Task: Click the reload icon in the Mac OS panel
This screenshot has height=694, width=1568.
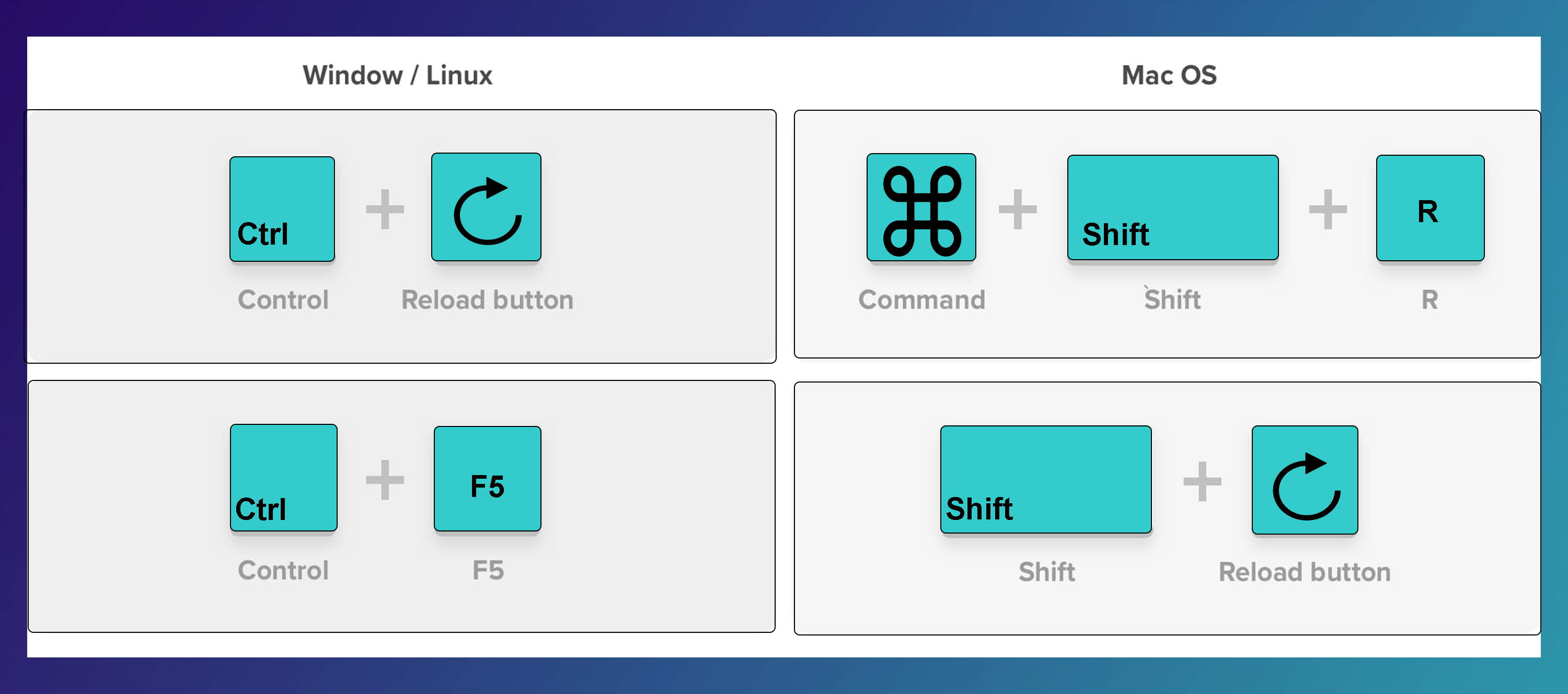Action: coord(1305,480)
